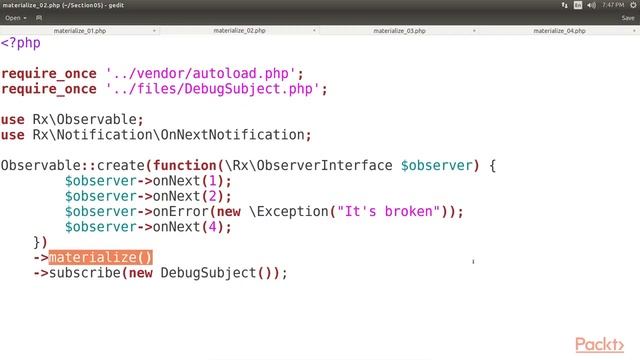This screenshot has width=640, height=360.
Task: Click the onError call in code
Action: pos(180,211)
